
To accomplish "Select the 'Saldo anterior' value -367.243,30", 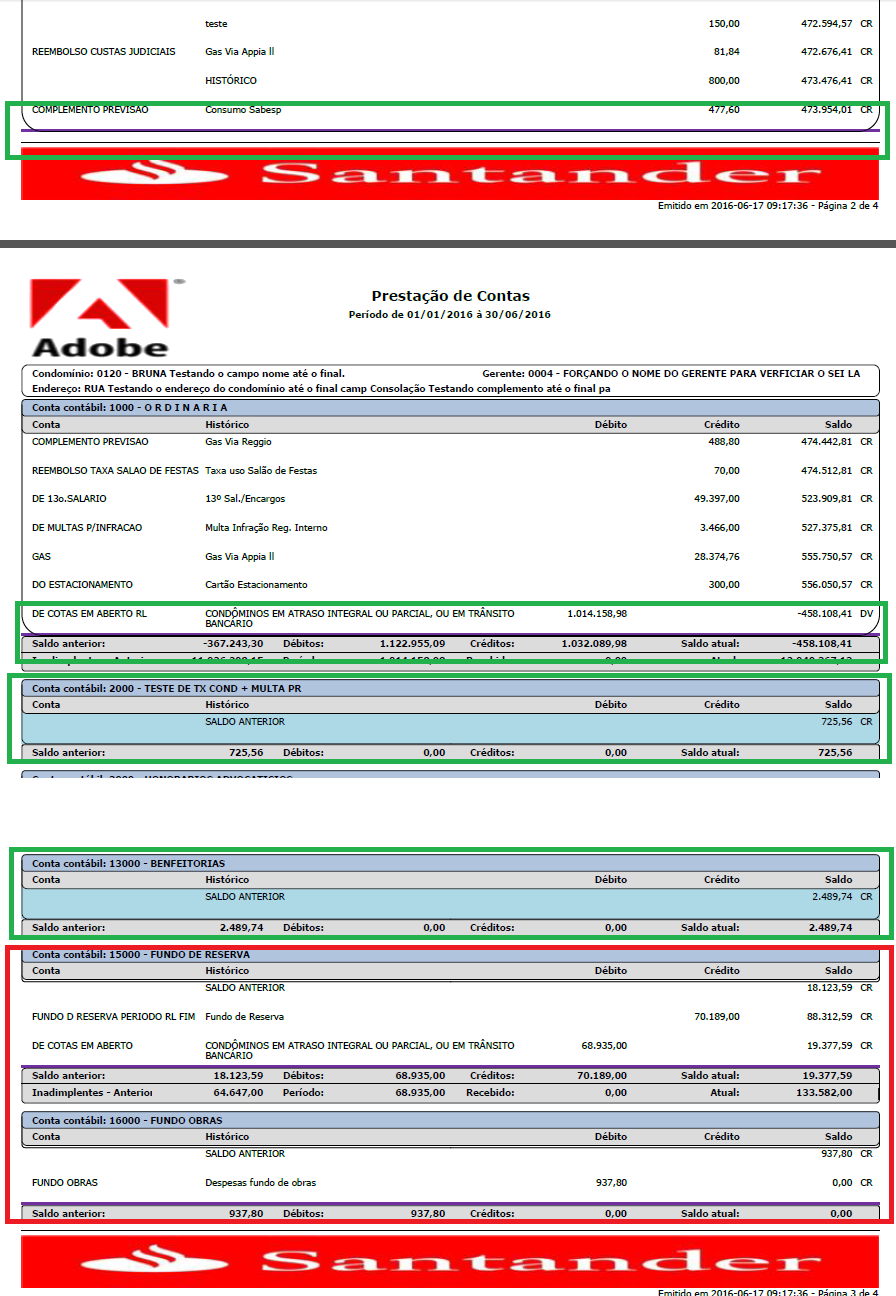I will click(233, 643).
